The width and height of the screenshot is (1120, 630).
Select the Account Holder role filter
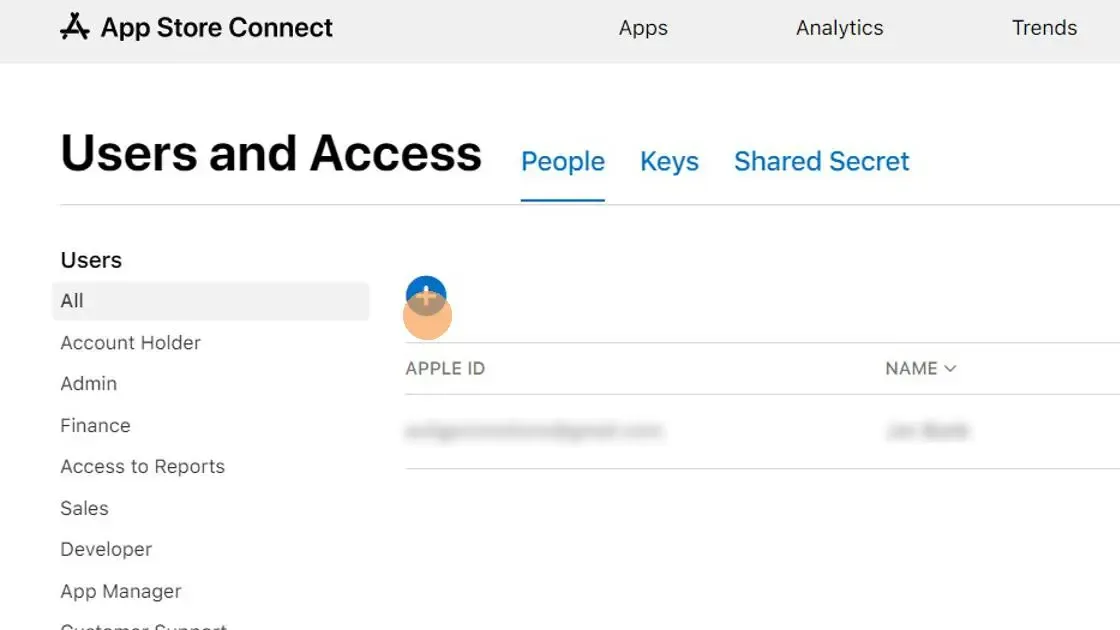130,342
